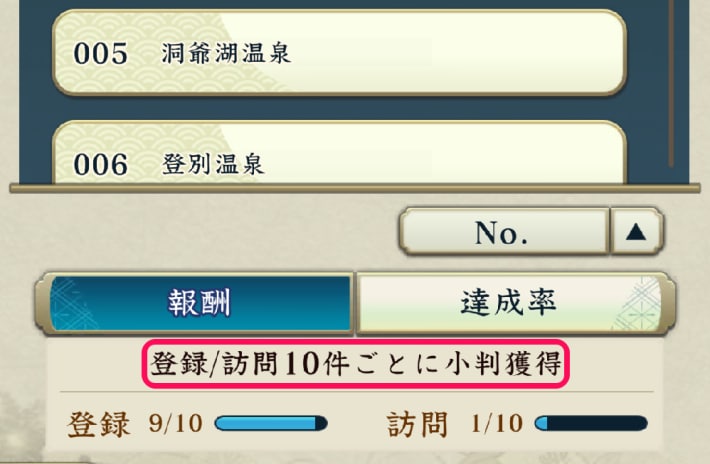Screen dimensions: 710x464
Task: Click the 登別温泉 name text
Action: [213, 163]
